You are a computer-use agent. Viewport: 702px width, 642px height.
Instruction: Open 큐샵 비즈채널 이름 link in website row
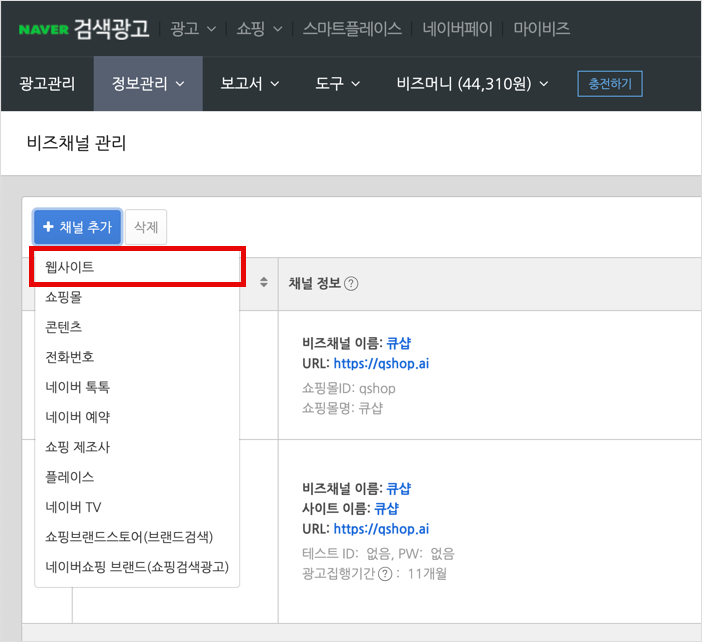pos(398,488)
